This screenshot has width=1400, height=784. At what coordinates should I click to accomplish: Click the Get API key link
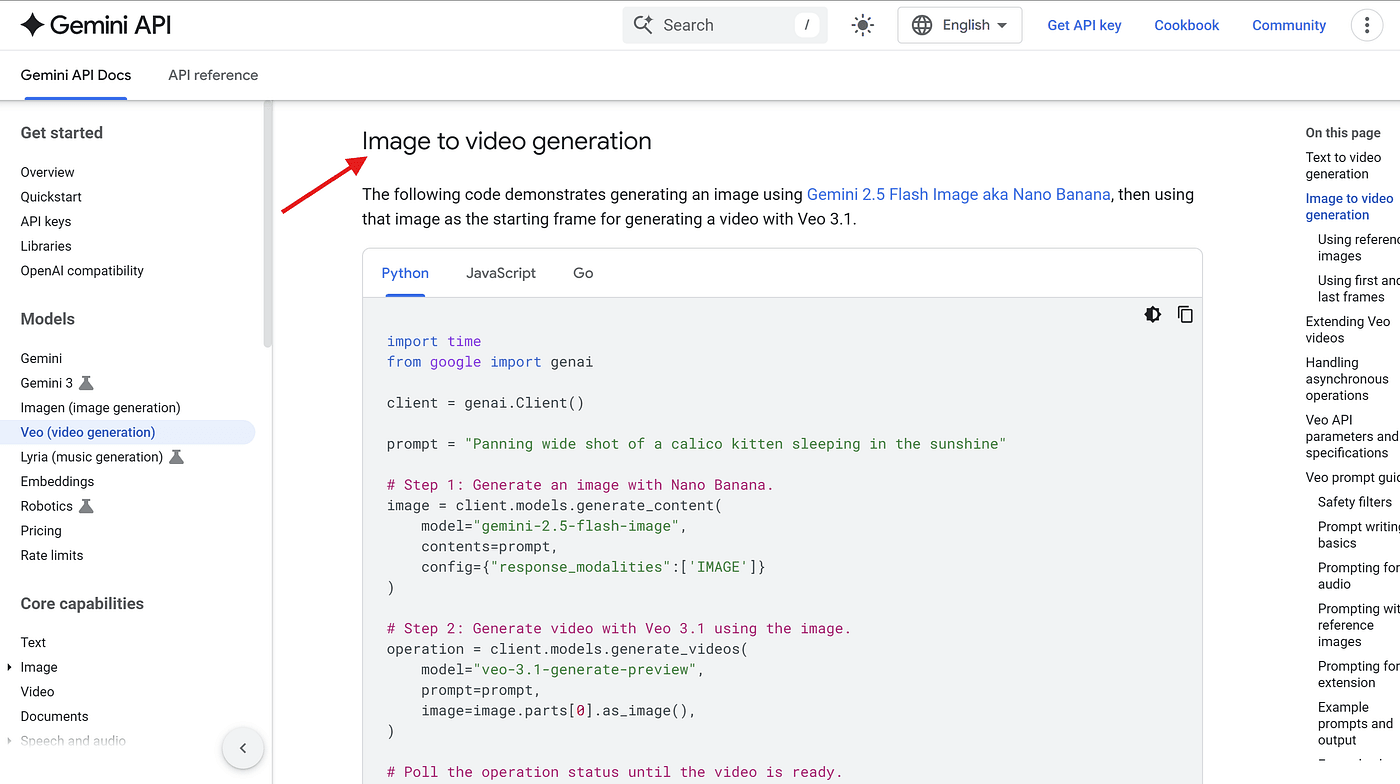(x=1084, y=25)
